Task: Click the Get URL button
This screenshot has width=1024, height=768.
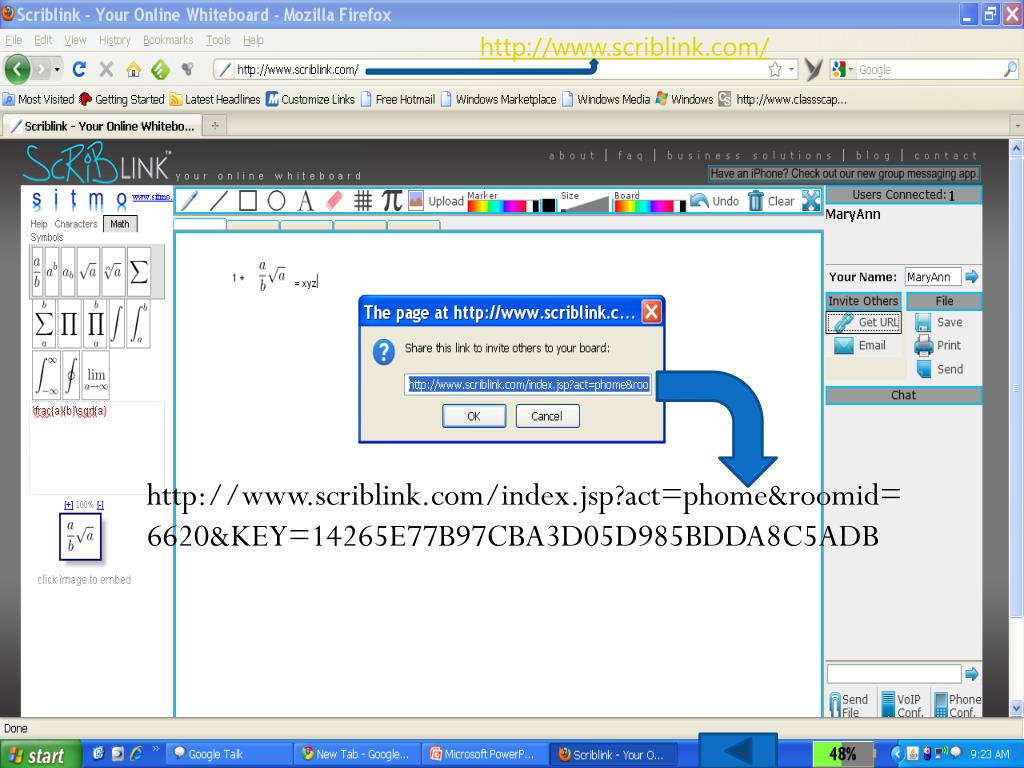Action: tap(864, 322)
